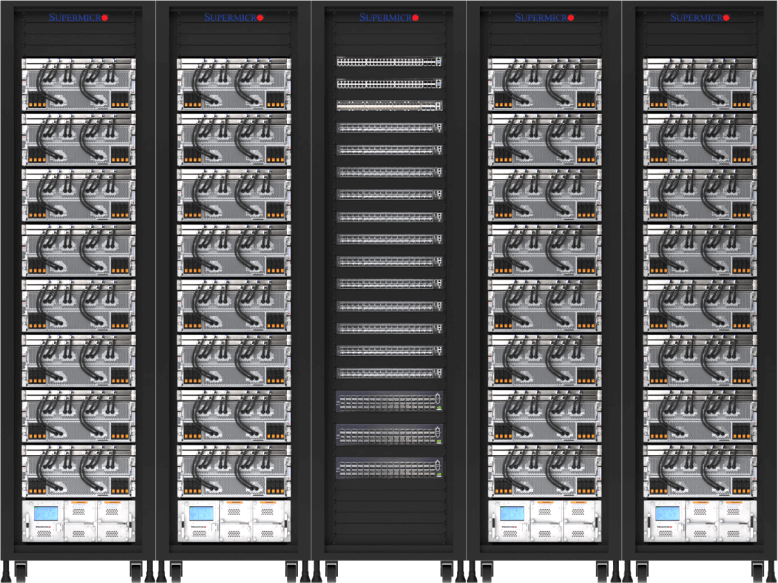Select the topmost network switch in the center rack
The height and width of the screenshot is (583, 778).
point(389,62)
